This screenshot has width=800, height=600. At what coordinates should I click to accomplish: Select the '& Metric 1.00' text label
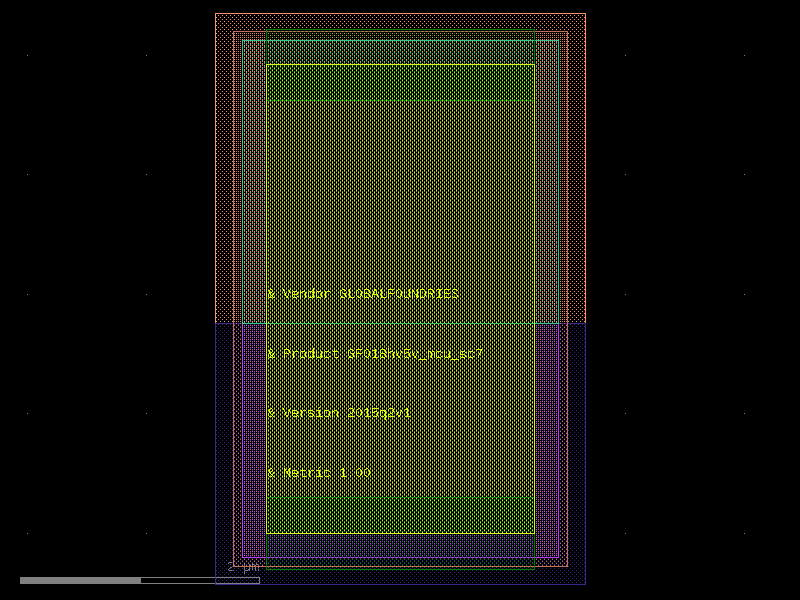click(x=319, y=472)
